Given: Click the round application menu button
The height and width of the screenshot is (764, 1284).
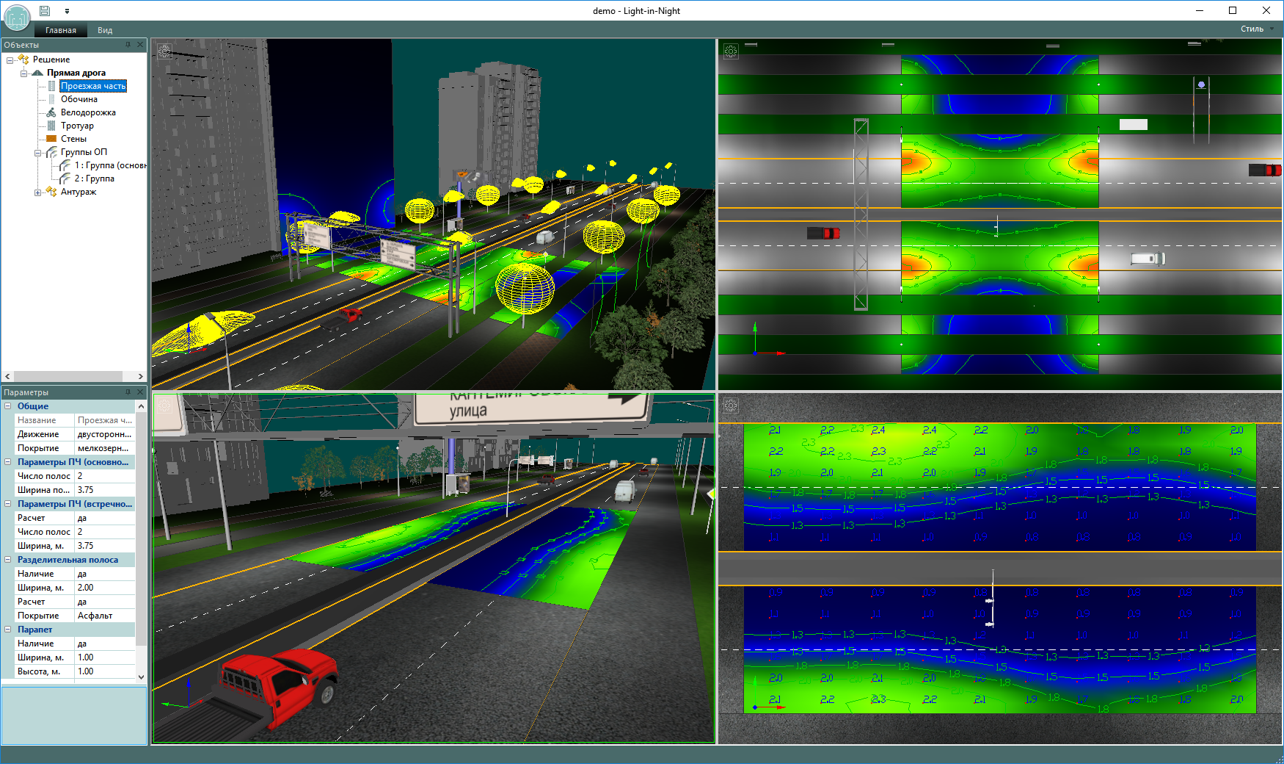Looking at the screenshot, I should click(17, 17).
